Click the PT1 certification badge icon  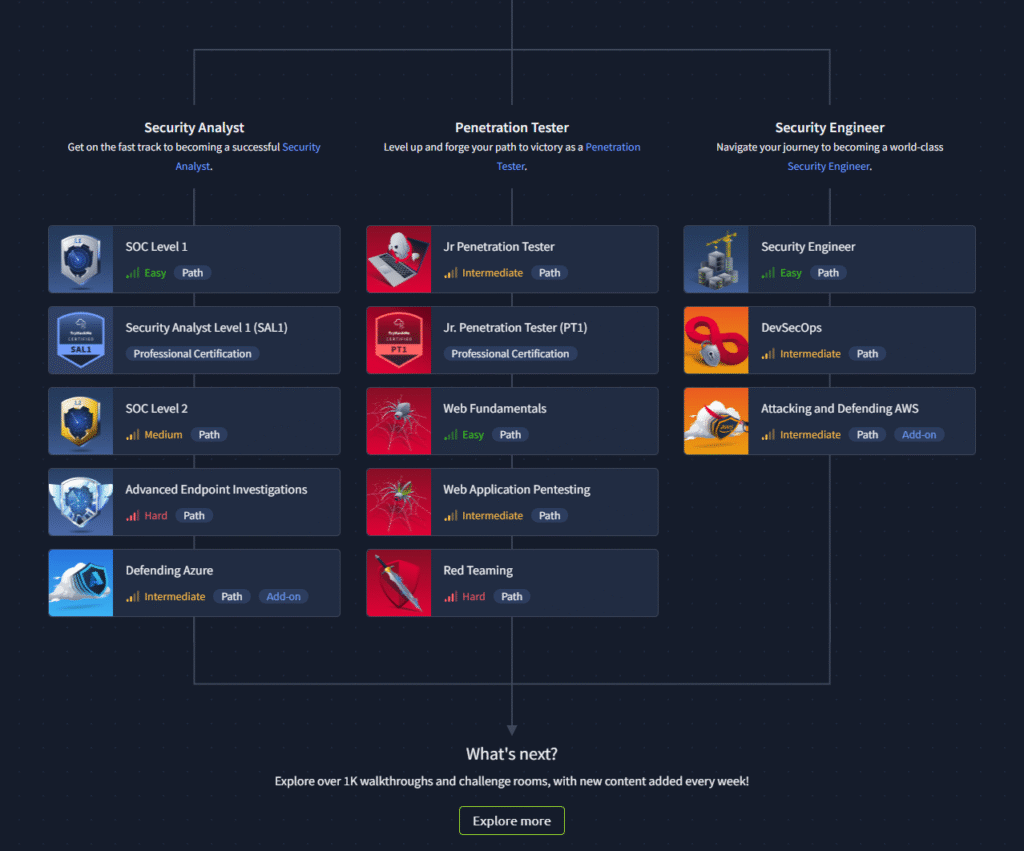click(399, 340)
